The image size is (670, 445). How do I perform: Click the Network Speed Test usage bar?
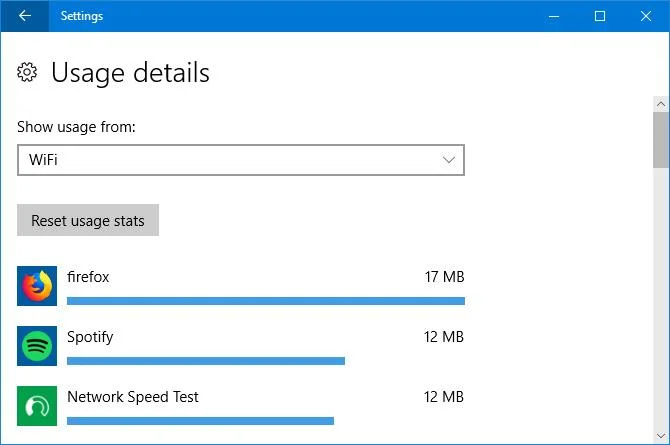coord(200,421)
